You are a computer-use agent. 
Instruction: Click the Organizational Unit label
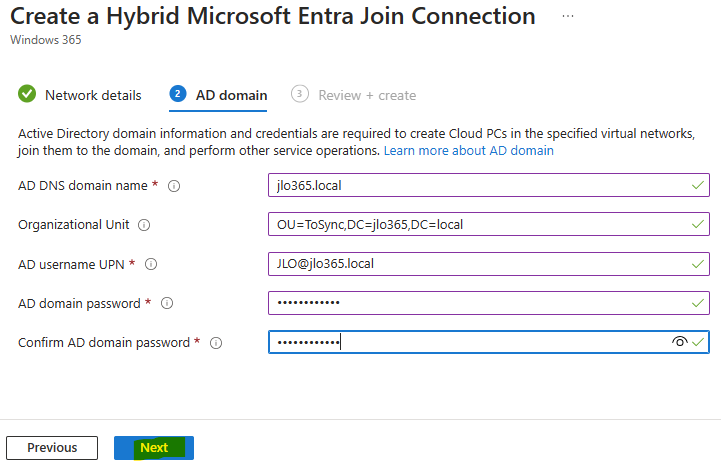[74, 225]
